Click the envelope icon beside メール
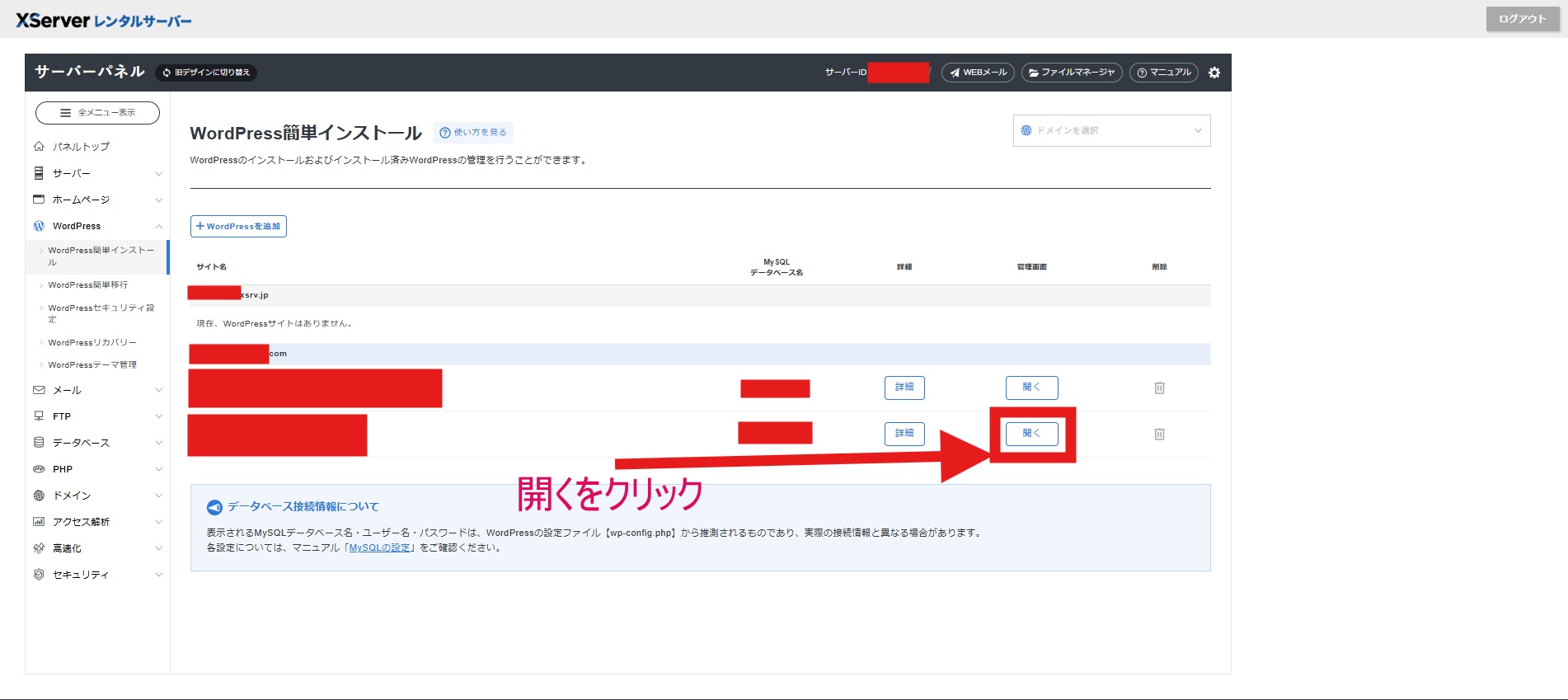This screenshot has width=1568, height=700. [x=39, y=390]
